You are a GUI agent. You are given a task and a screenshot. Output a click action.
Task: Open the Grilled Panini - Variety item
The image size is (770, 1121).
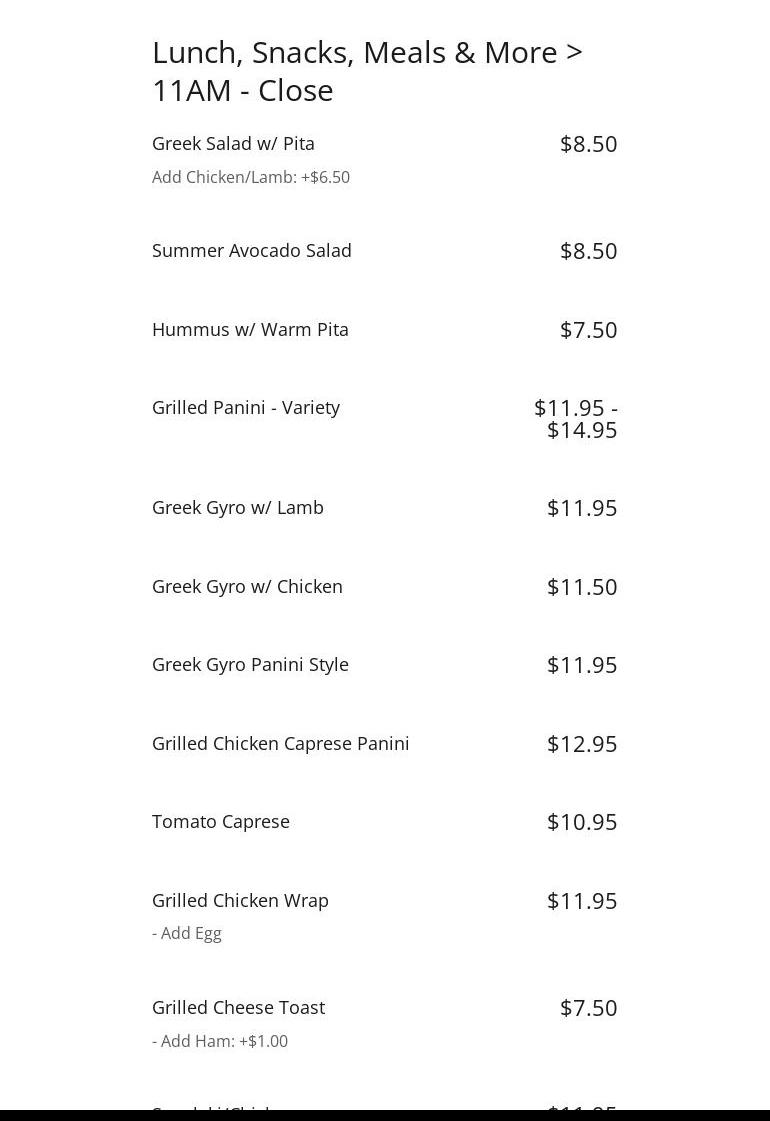(246, 408)
